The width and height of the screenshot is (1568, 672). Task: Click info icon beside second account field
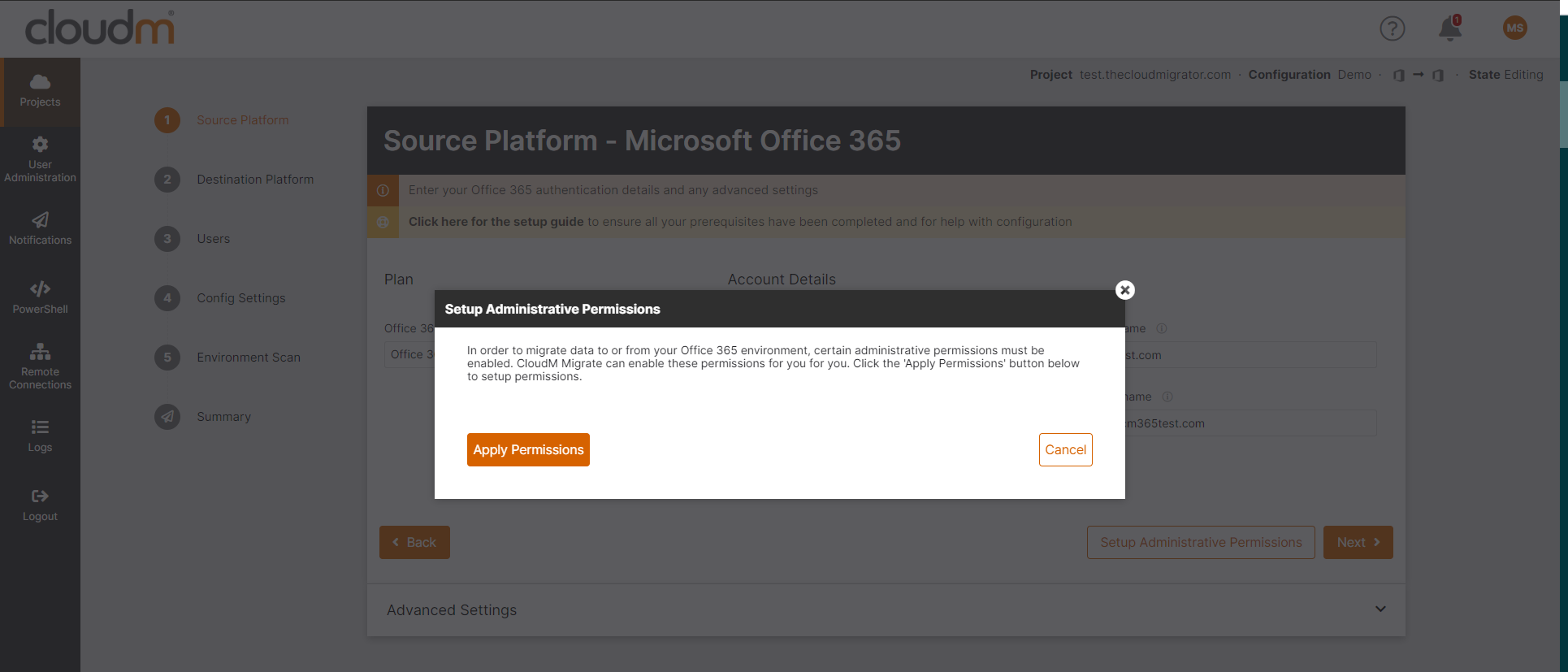tap(1167, 397)
